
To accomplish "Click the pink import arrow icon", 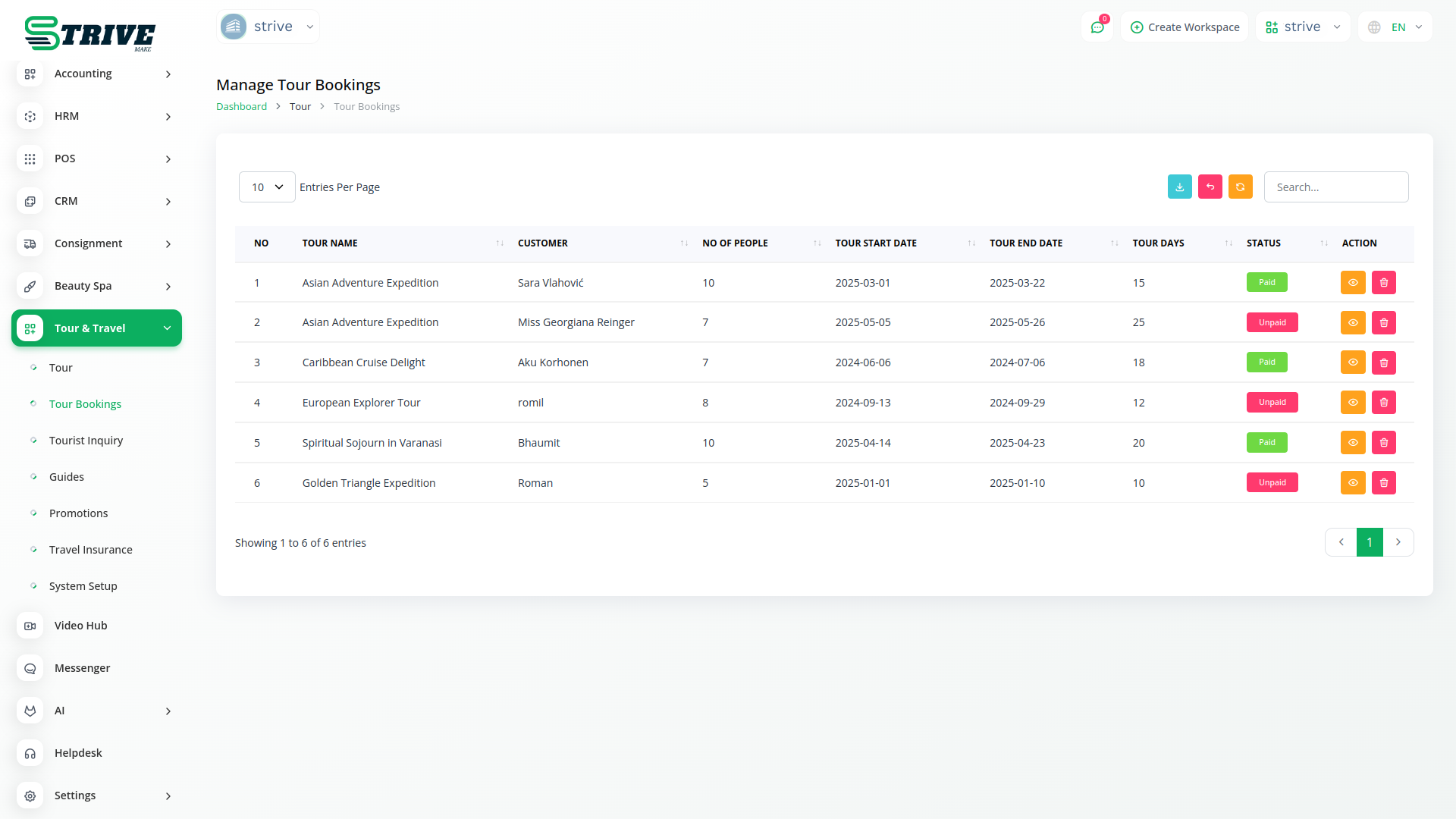I will point(1210,187).
